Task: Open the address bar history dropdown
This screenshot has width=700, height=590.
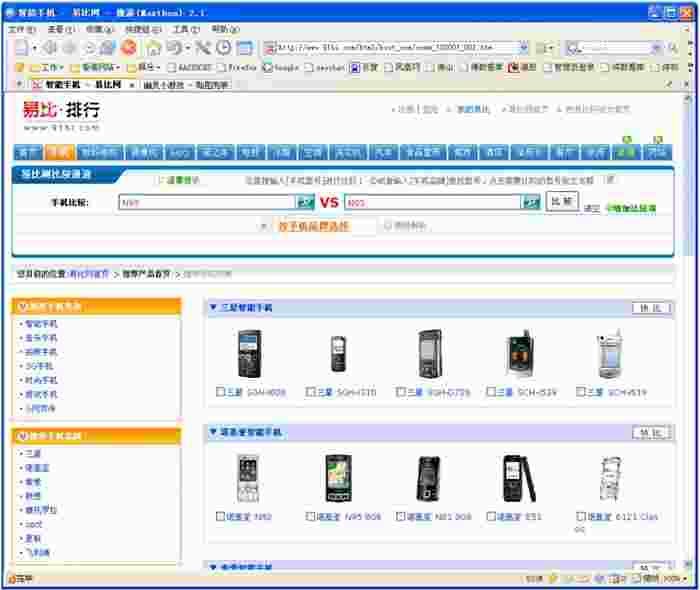Action: pyautogui.click(x=524, y=47)
